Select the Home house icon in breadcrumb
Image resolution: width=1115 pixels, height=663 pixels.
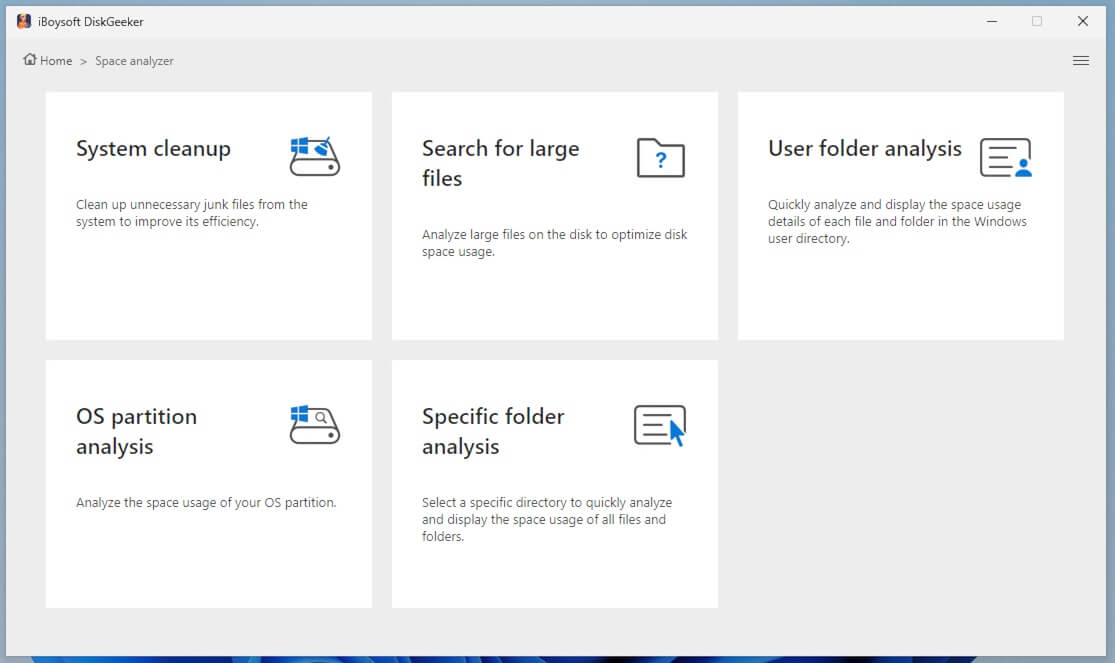pos(28,60)
